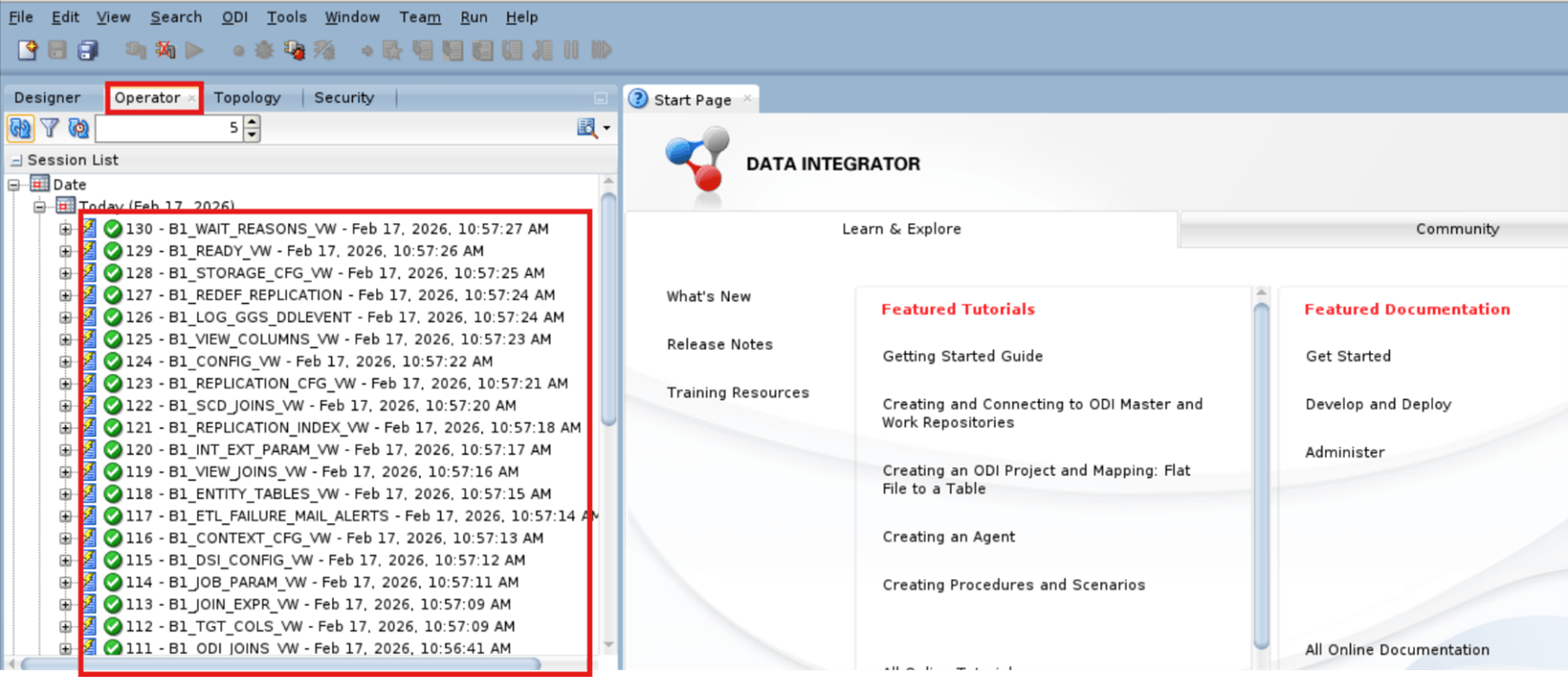Viewport: 1568px width, 677px height.
Task: Click the Pause debug toolbar icon
Action: (x=571, y=50)
